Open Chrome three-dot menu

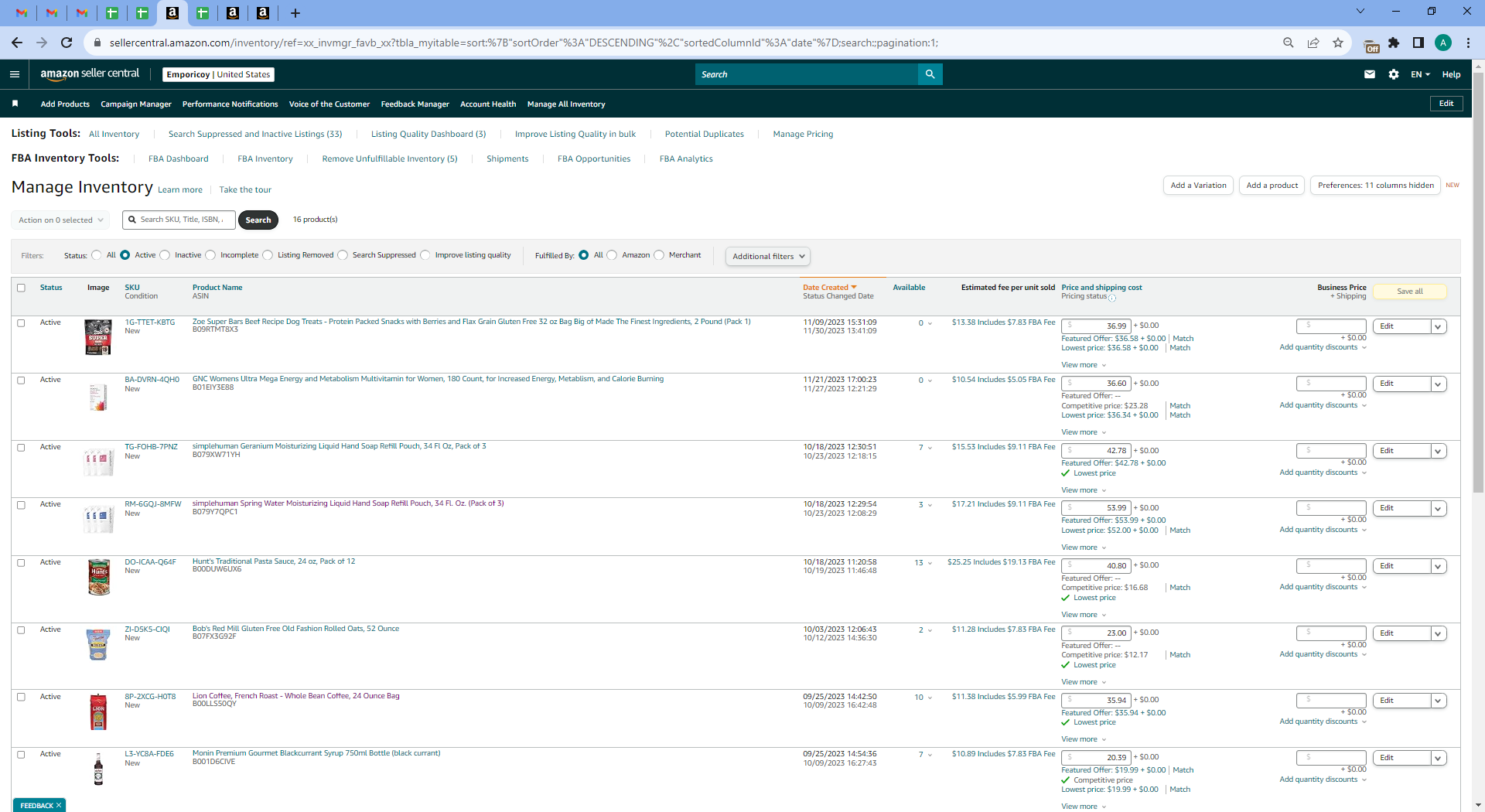pyautogui.click(x=1468, y=43)
